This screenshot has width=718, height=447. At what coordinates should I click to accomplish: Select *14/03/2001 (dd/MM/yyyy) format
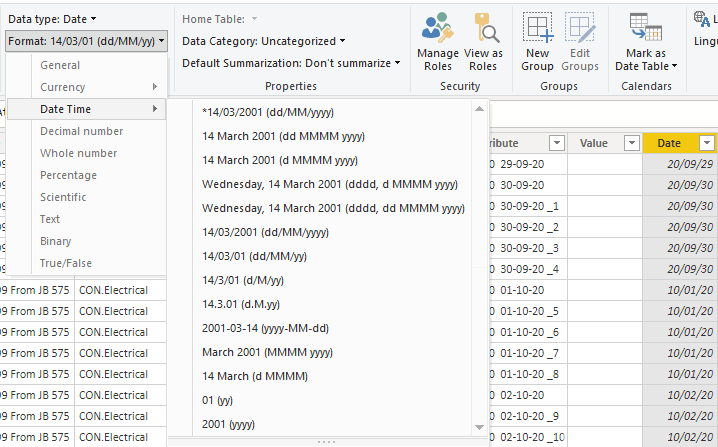click(320, 112)
